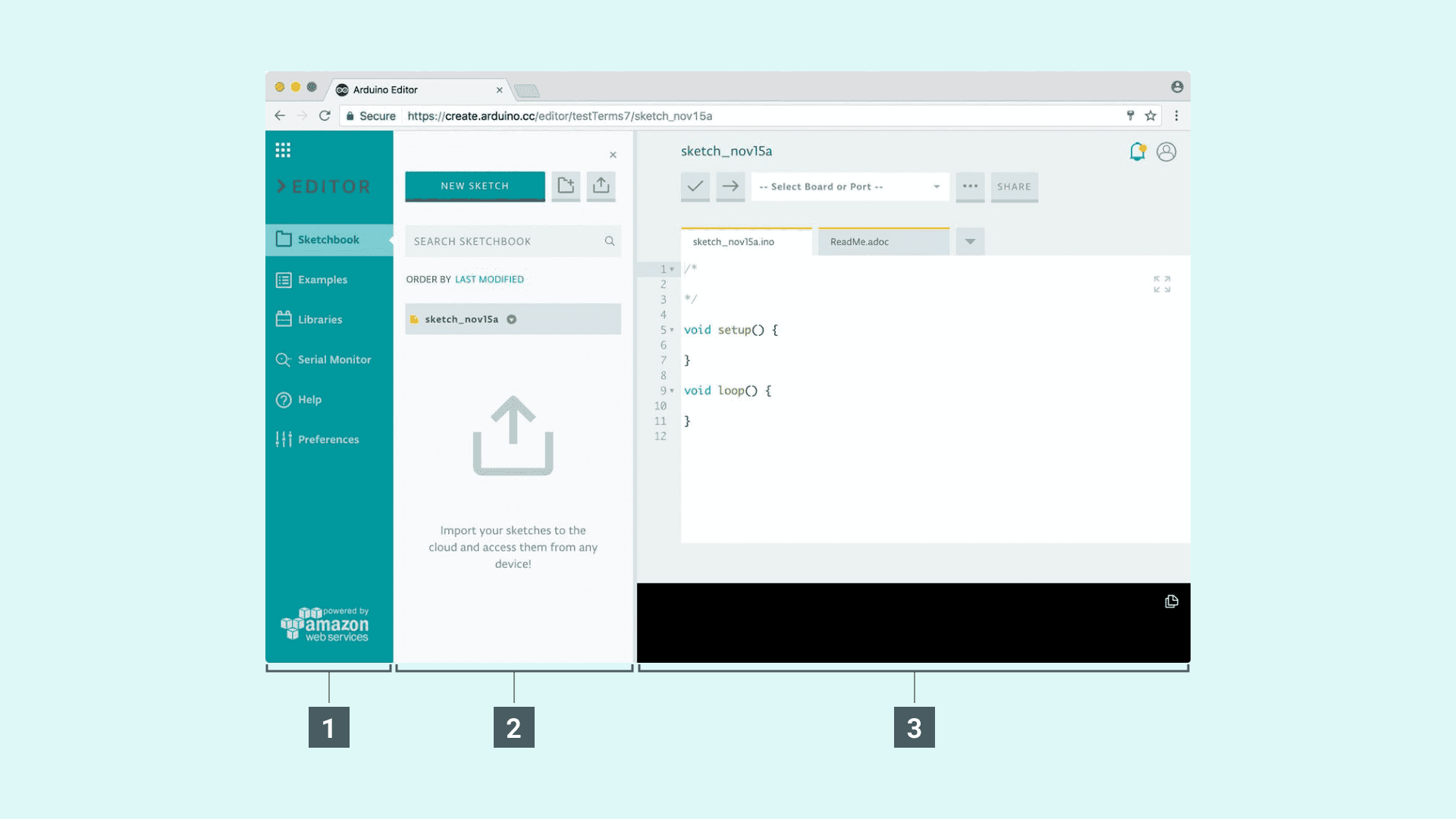Screen dimensions: 1456x819
Task: Click the NEW SKETCH button
Action: [x=475, y=186]
